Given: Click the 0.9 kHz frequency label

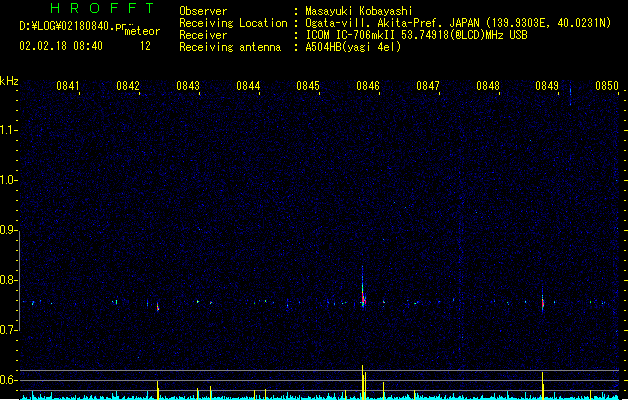Looking at the screenshot, I should [x=9, y=230].
